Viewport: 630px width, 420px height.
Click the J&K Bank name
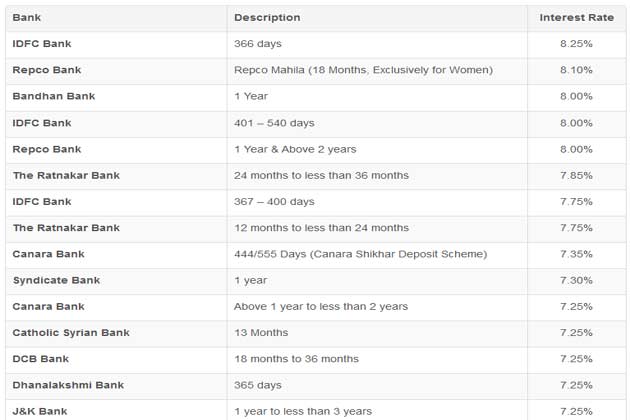click(x=39, y=411)
